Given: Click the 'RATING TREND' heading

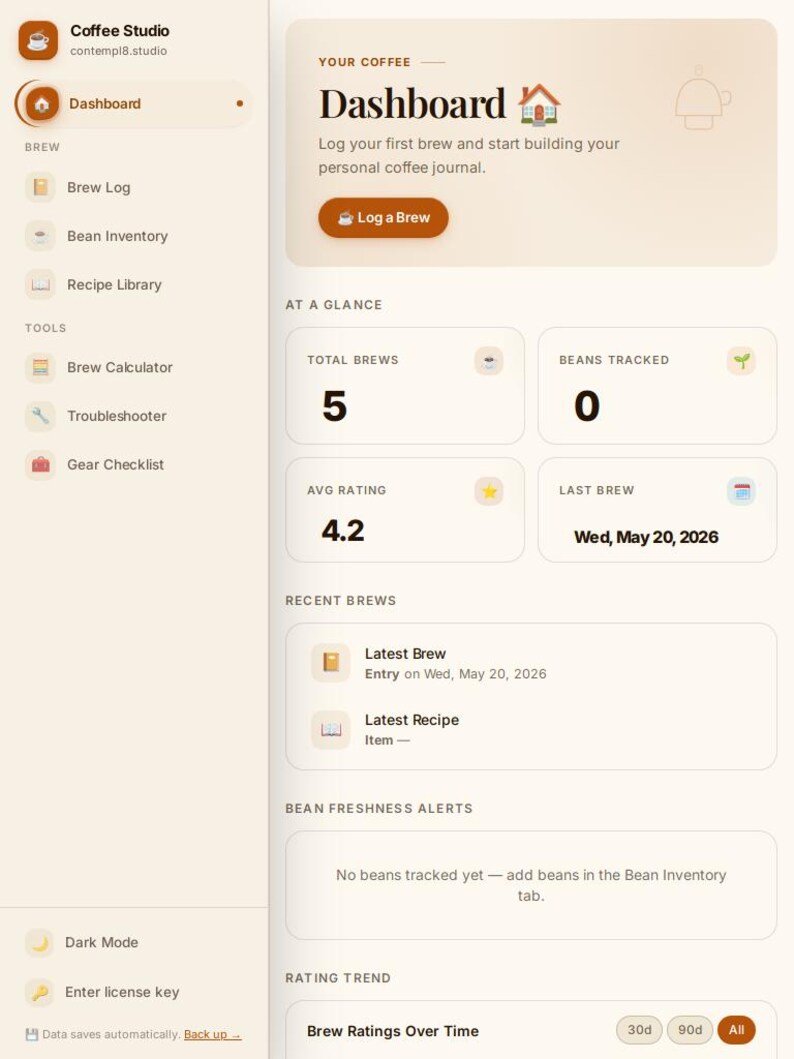Looking at the screenshot, I should 338,978.
